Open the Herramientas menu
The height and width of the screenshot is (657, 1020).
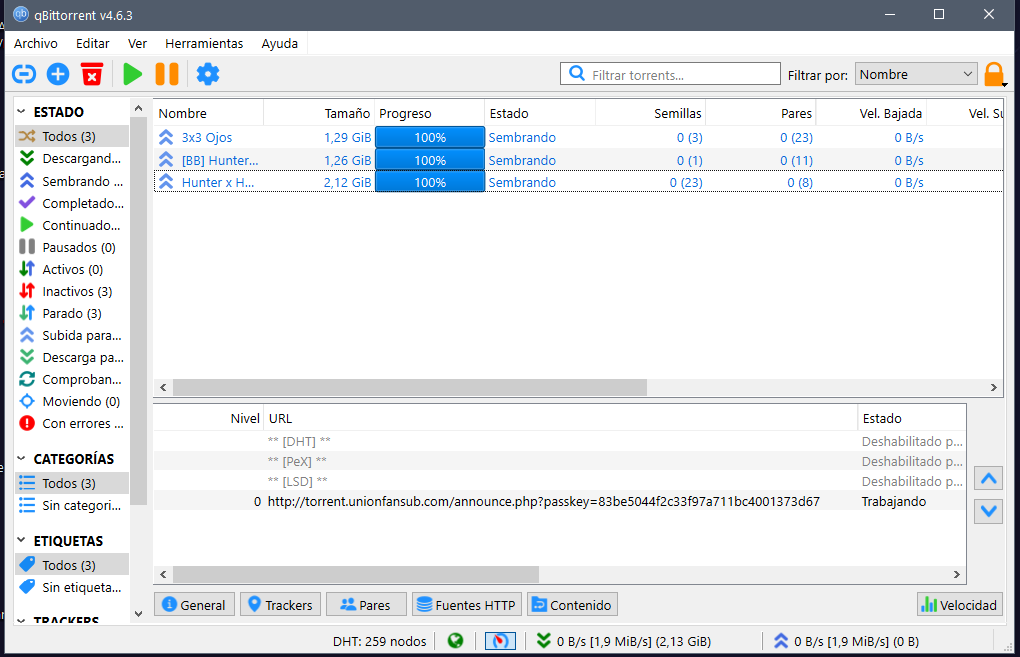tap(204, 44)
